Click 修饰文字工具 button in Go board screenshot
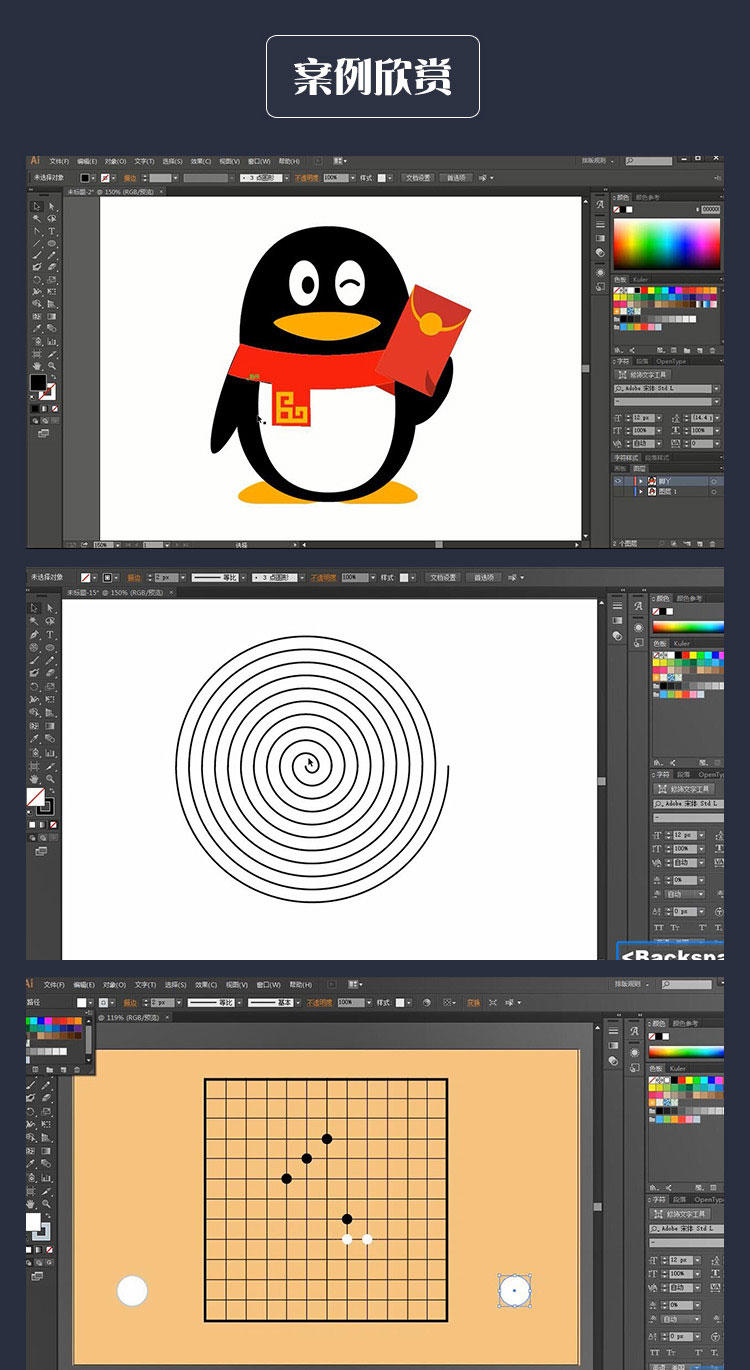 pyautogui.click(x=680, y=1214)
